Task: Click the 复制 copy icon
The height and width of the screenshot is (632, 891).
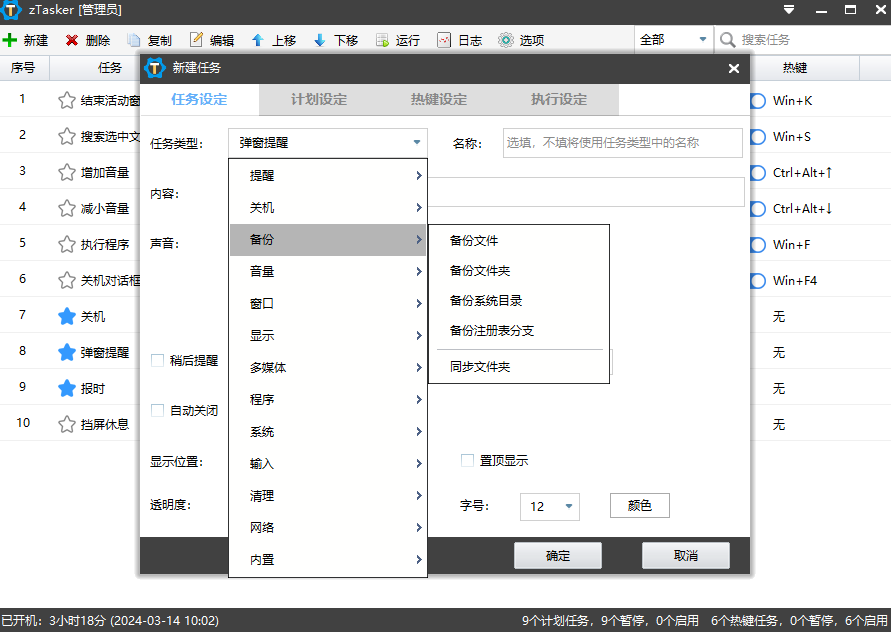Action: pyautogui.click(x=134, y=40)
